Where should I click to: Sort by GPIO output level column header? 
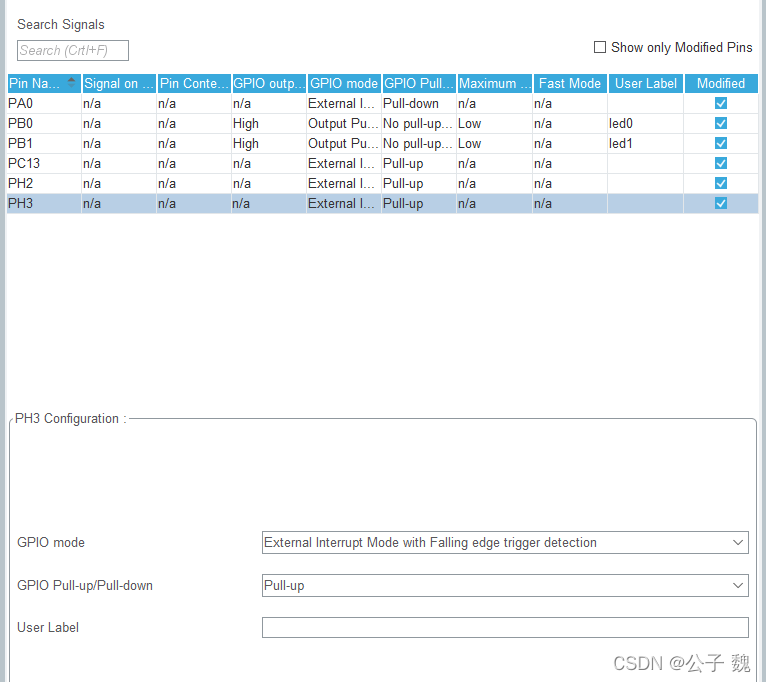pyautogui.click(x=269, y=84)
